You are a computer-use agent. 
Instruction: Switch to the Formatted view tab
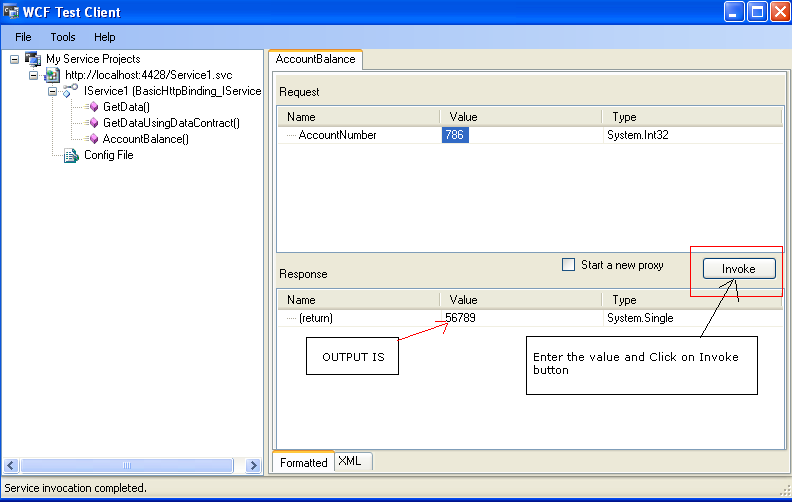click(304, 462)
